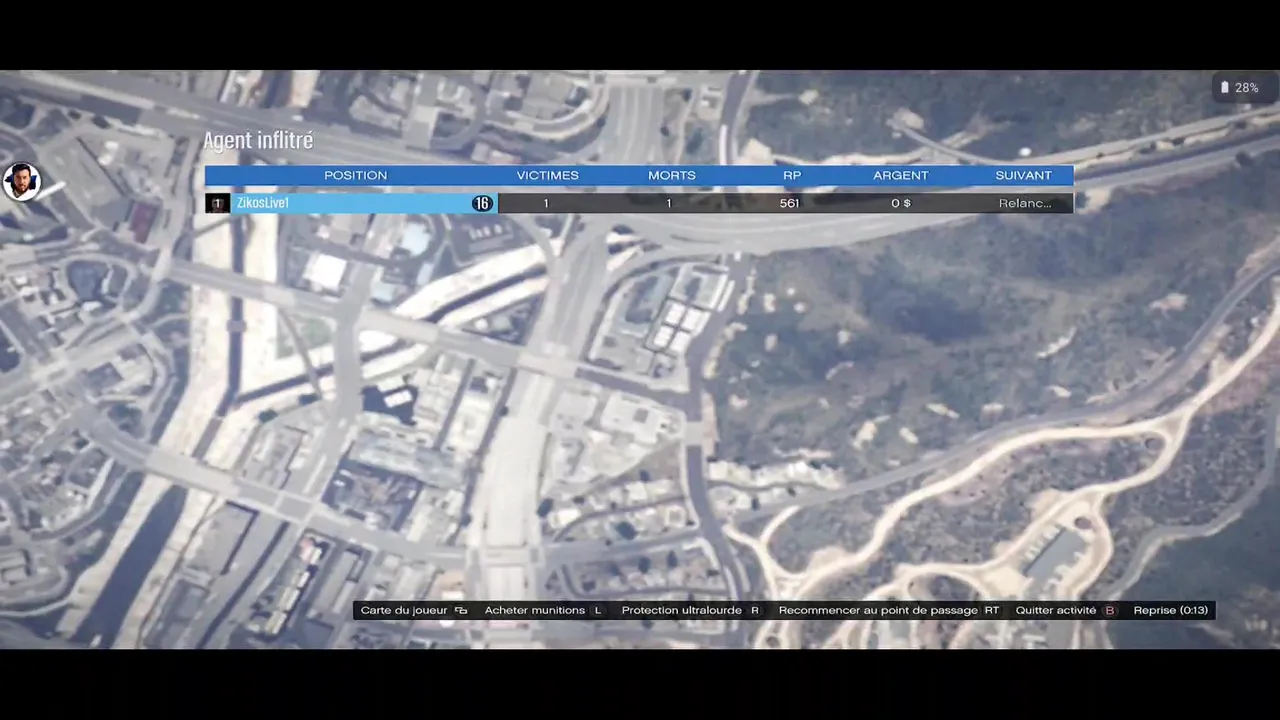Click the ZikosLive1 player thumbnail numbered 1
Image resolution: width=1280 pixels, height=720 pixels.
tap(217, 203)
